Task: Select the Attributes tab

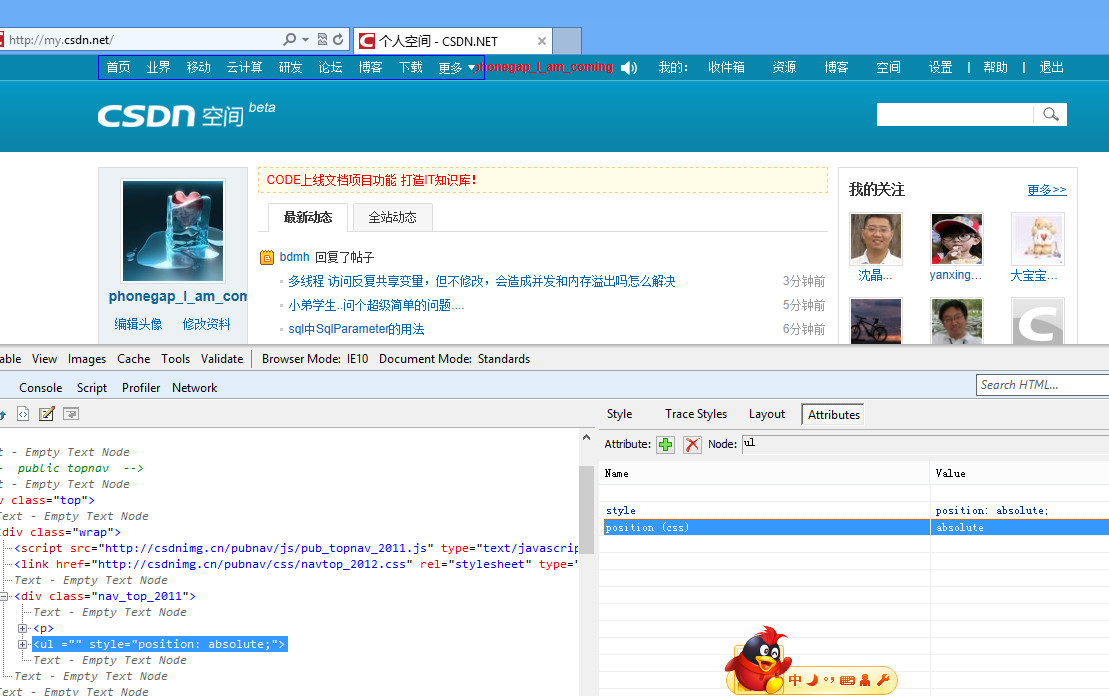Action: tap(834, 414)
